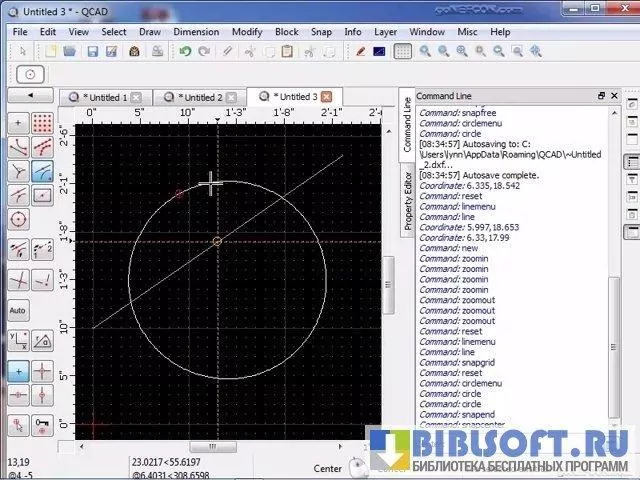Open the Property Editor side tab
The height and width of the screenshot is (480, 640).
pos(407,201)
